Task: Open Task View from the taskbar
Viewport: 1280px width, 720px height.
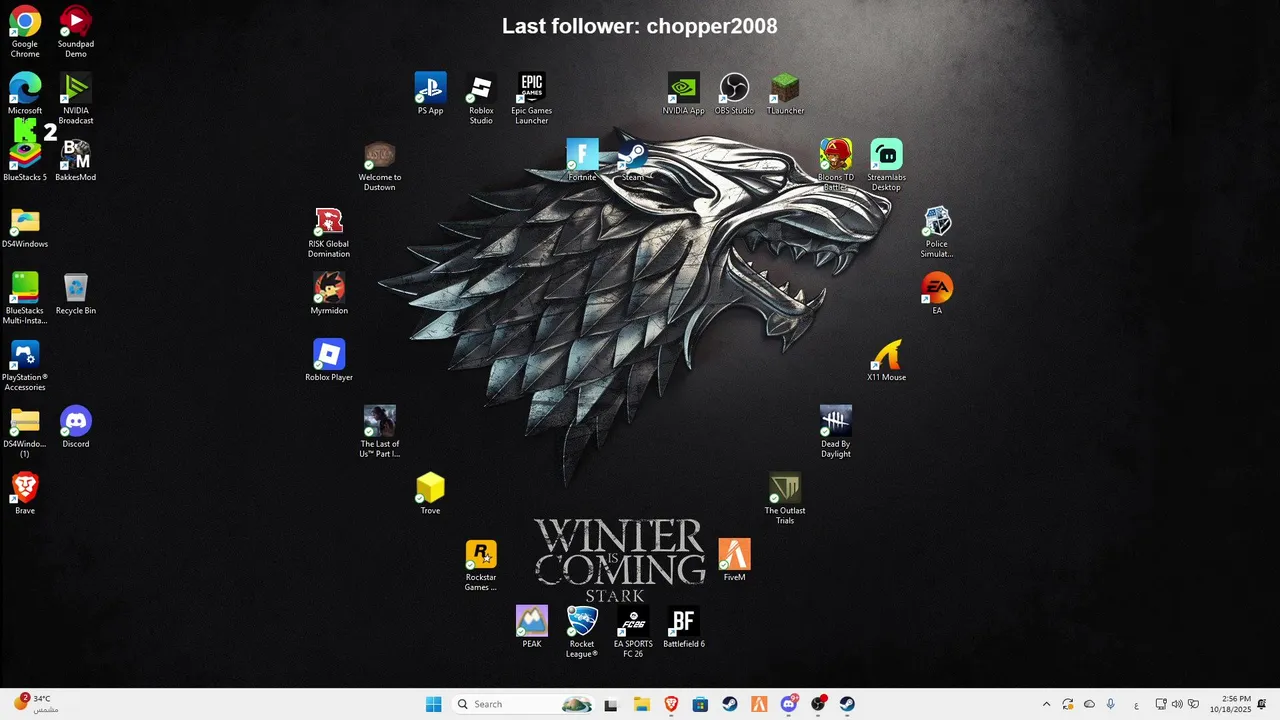Action: tap(611, 704)
